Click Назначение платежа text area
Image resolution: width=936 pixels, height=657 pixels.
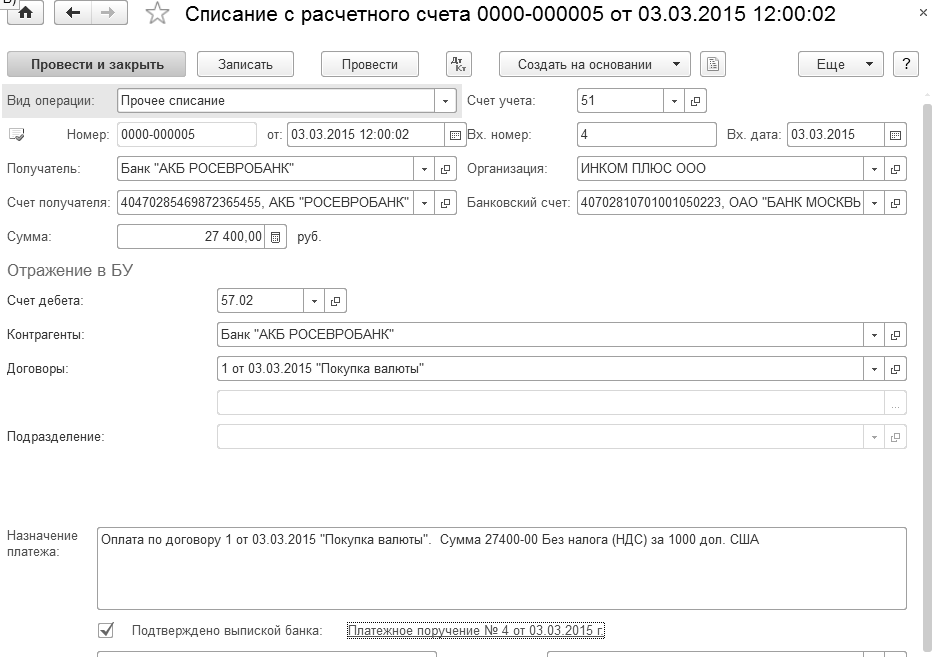tap(501, 568)
